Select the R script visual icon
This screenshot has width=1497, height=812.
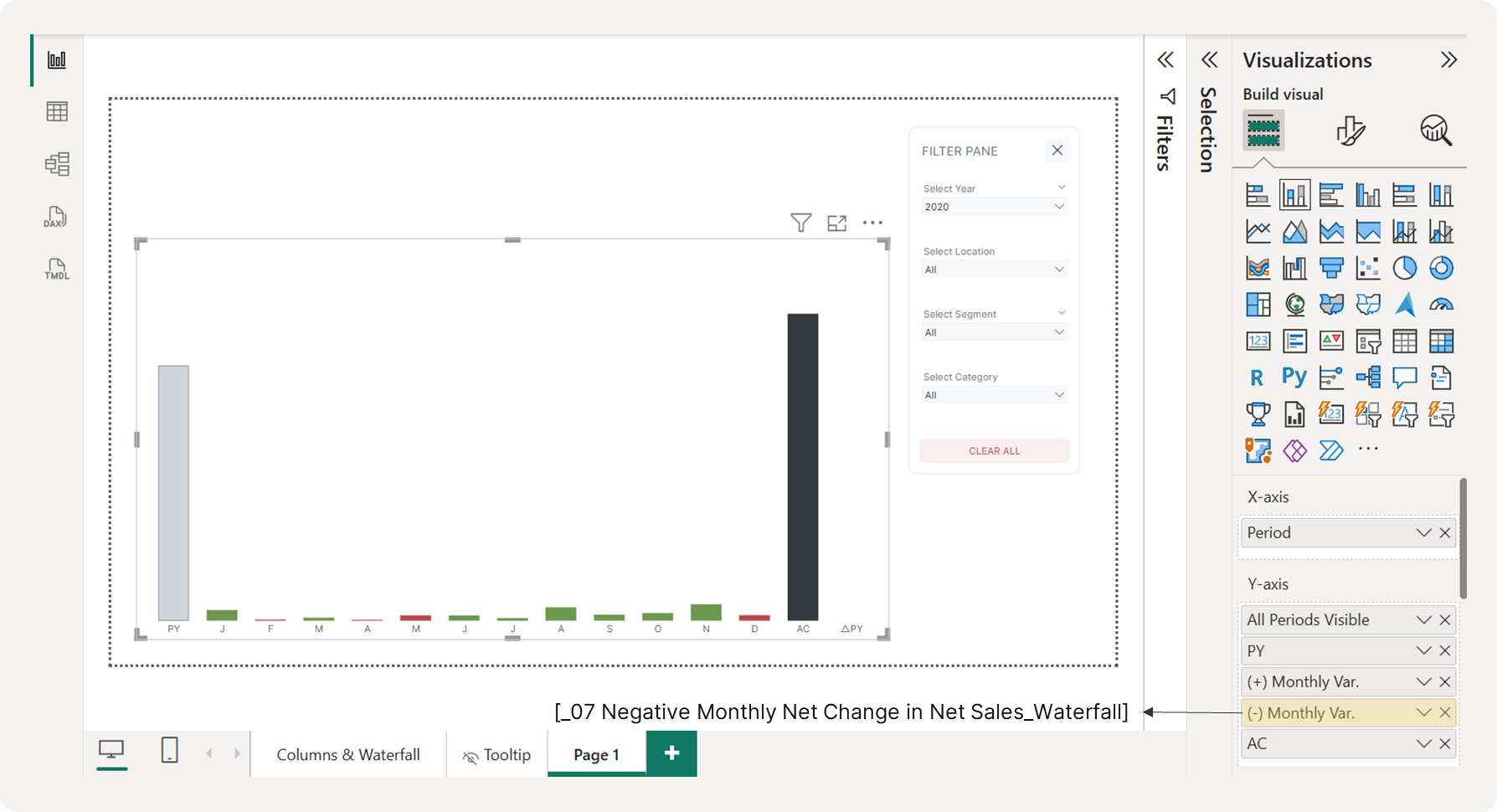point(1257,378)
